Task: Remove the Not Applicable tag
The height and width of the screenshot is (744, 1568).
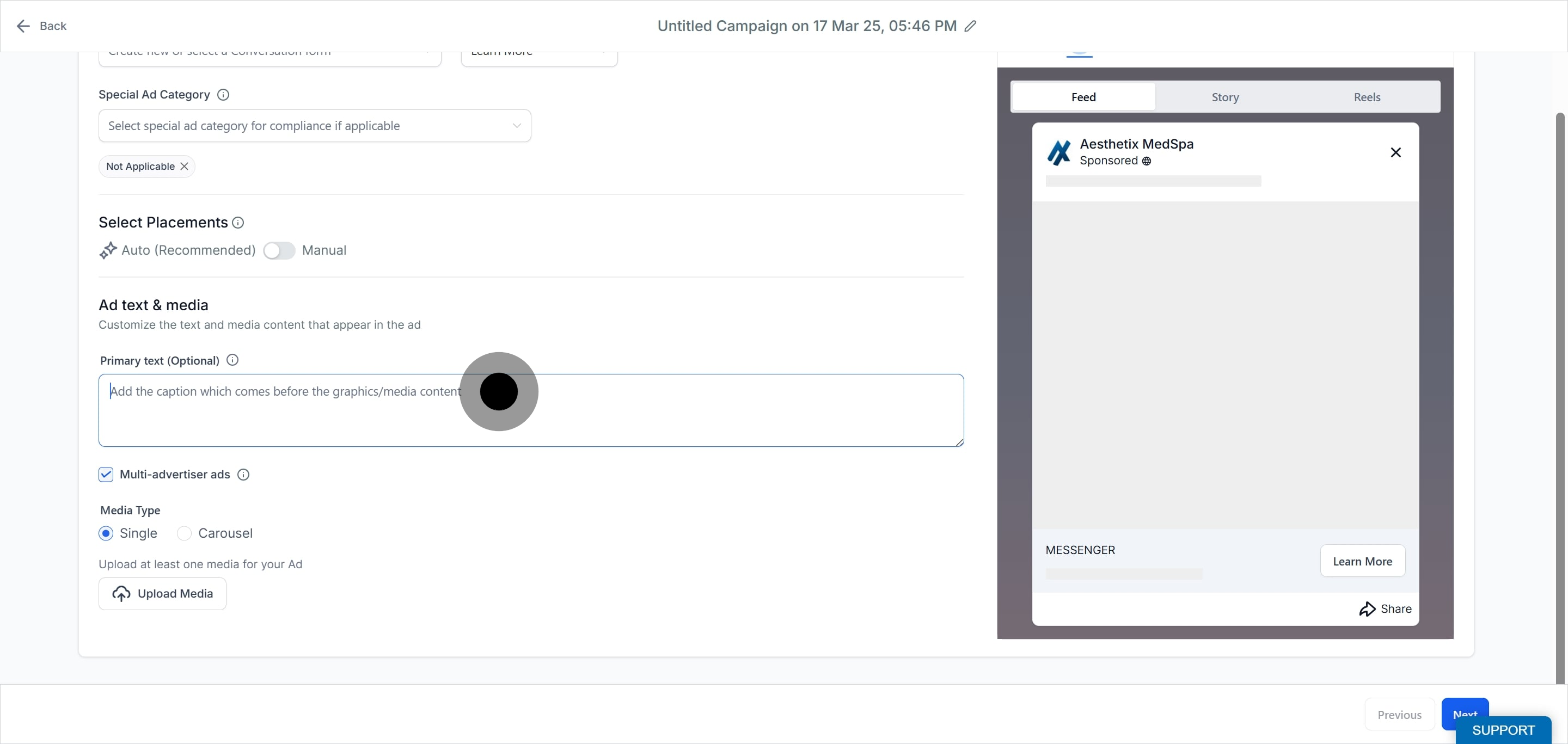Action: [x=185, y=167]
